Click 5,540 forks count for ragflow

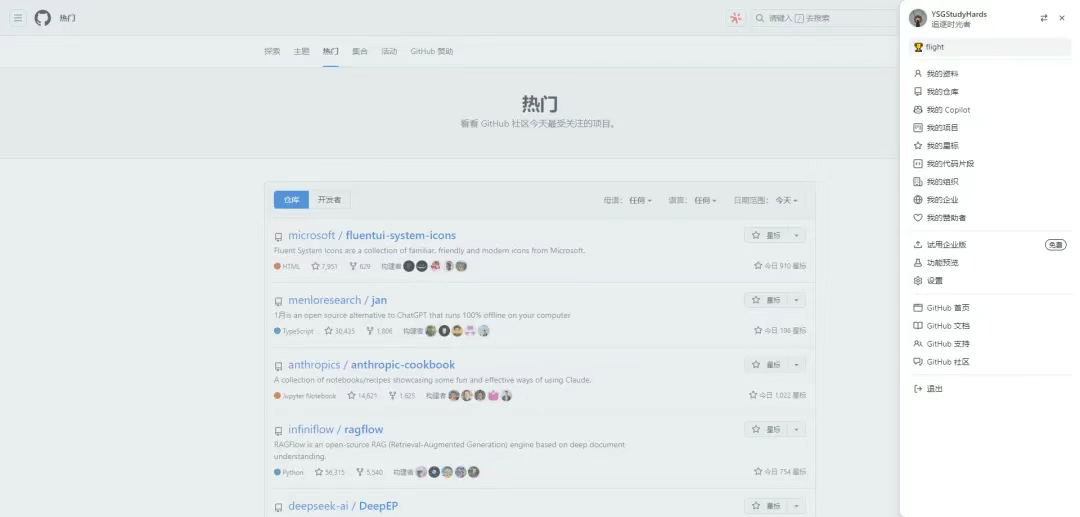pos(370,472)
